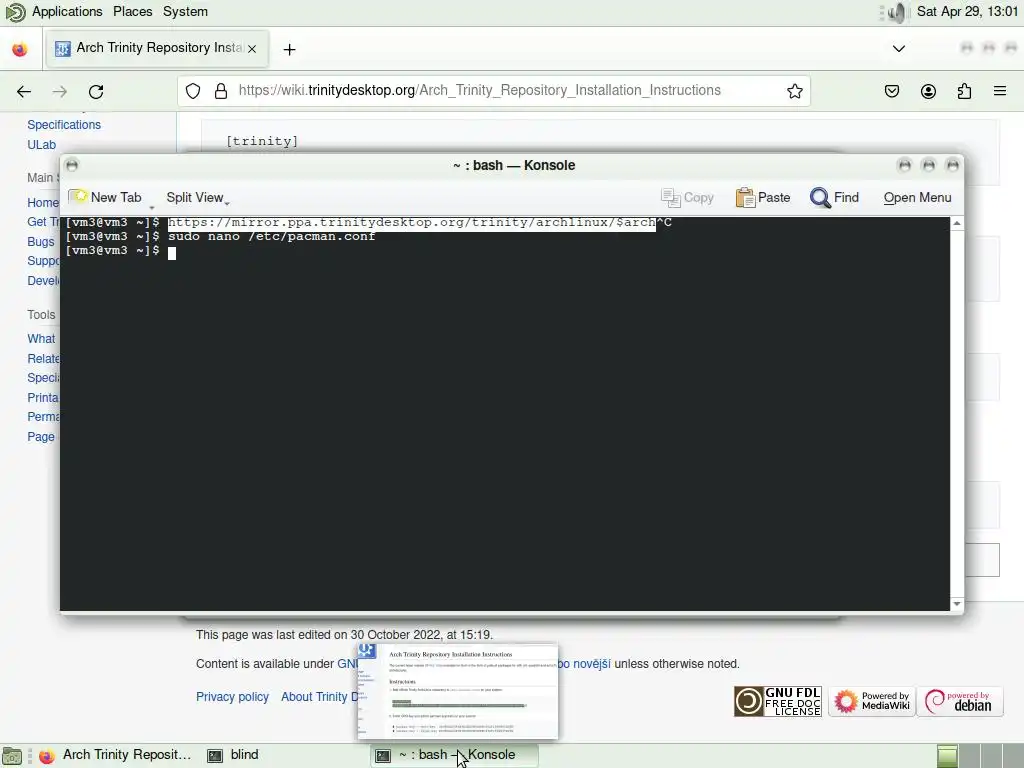Open the Bugs link in wiki sidebar
Screen dimensions: 1024x768
point(40,242)
